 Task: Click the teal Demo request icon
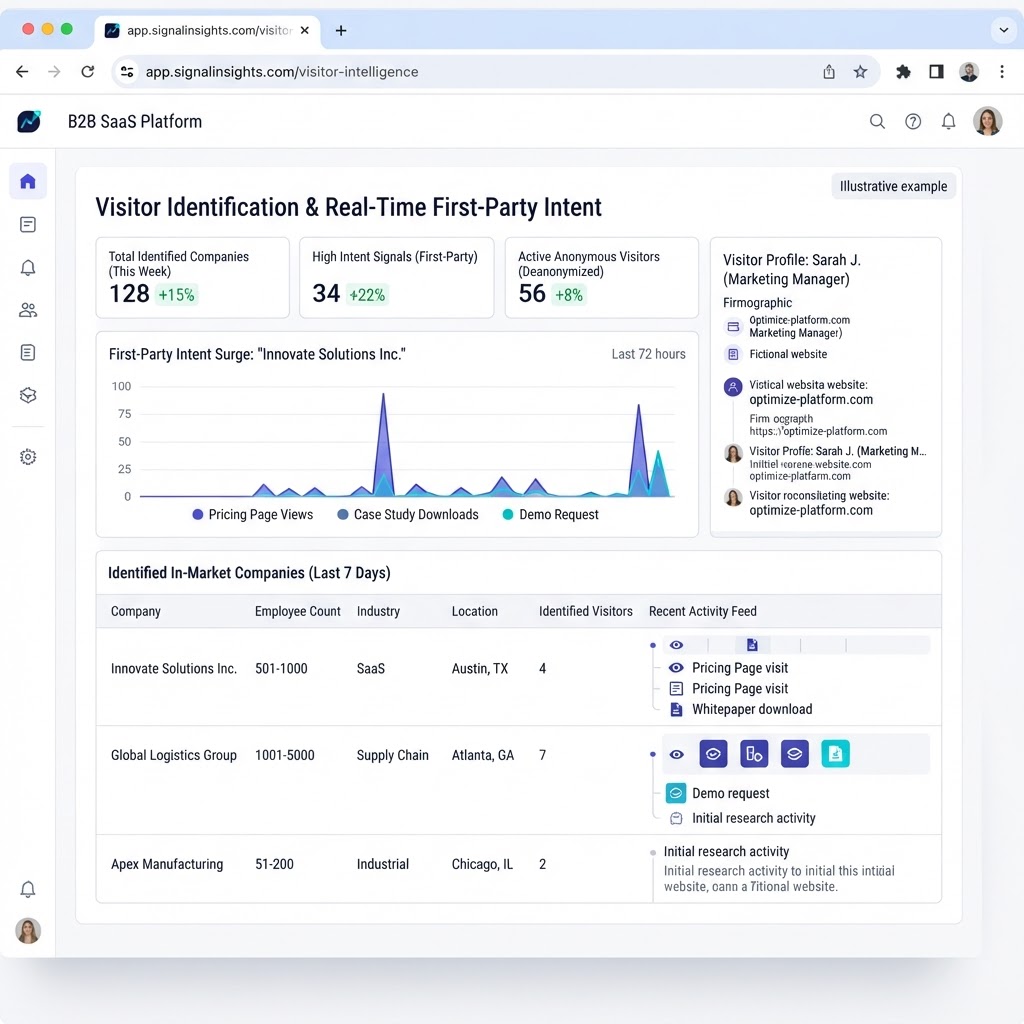(x=676, y=793)
